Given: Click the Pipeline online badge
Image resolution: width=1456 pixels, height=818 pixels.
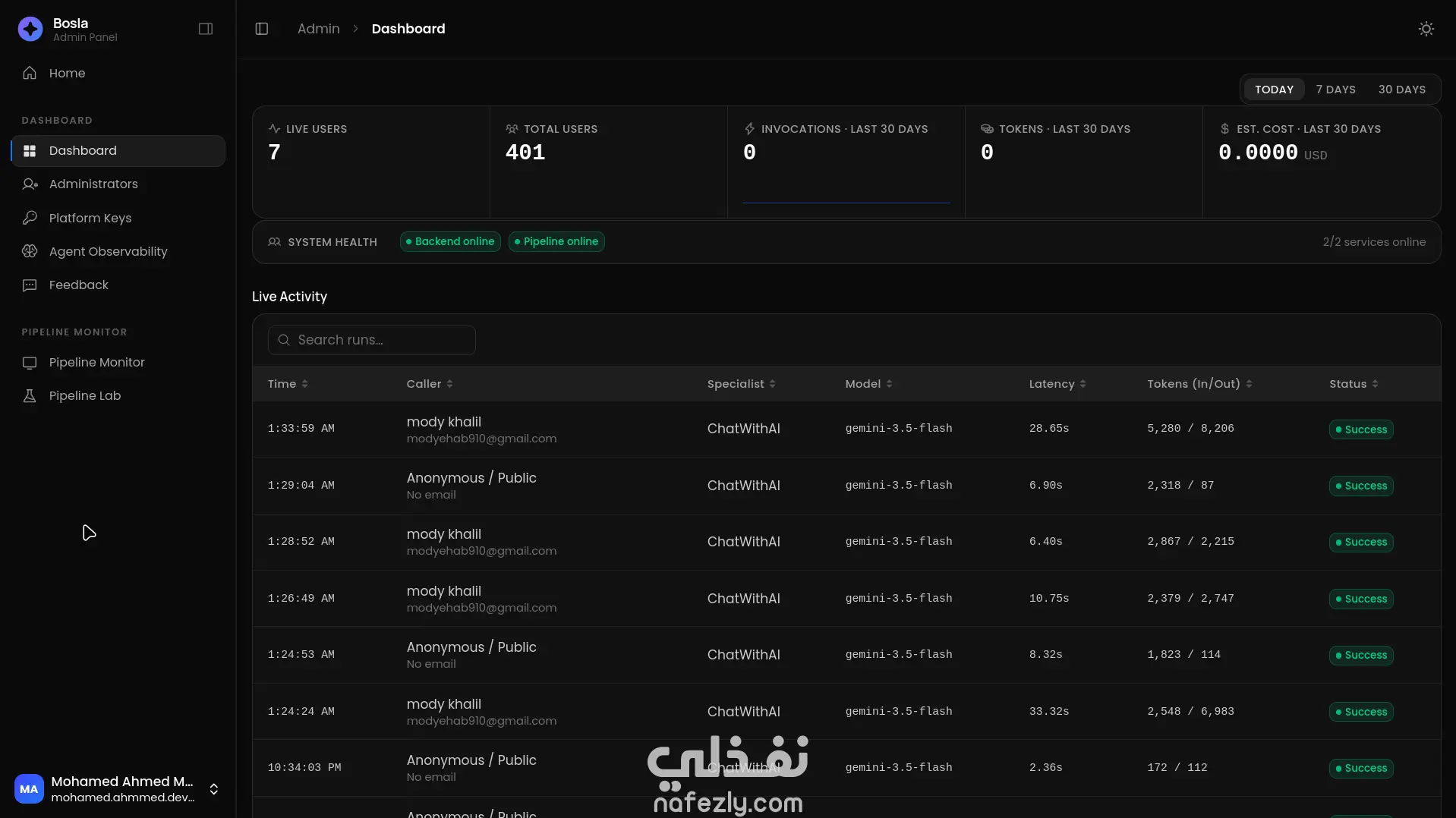Looking at the screenshot, I should pyautogui.click(x=556, y=241).
